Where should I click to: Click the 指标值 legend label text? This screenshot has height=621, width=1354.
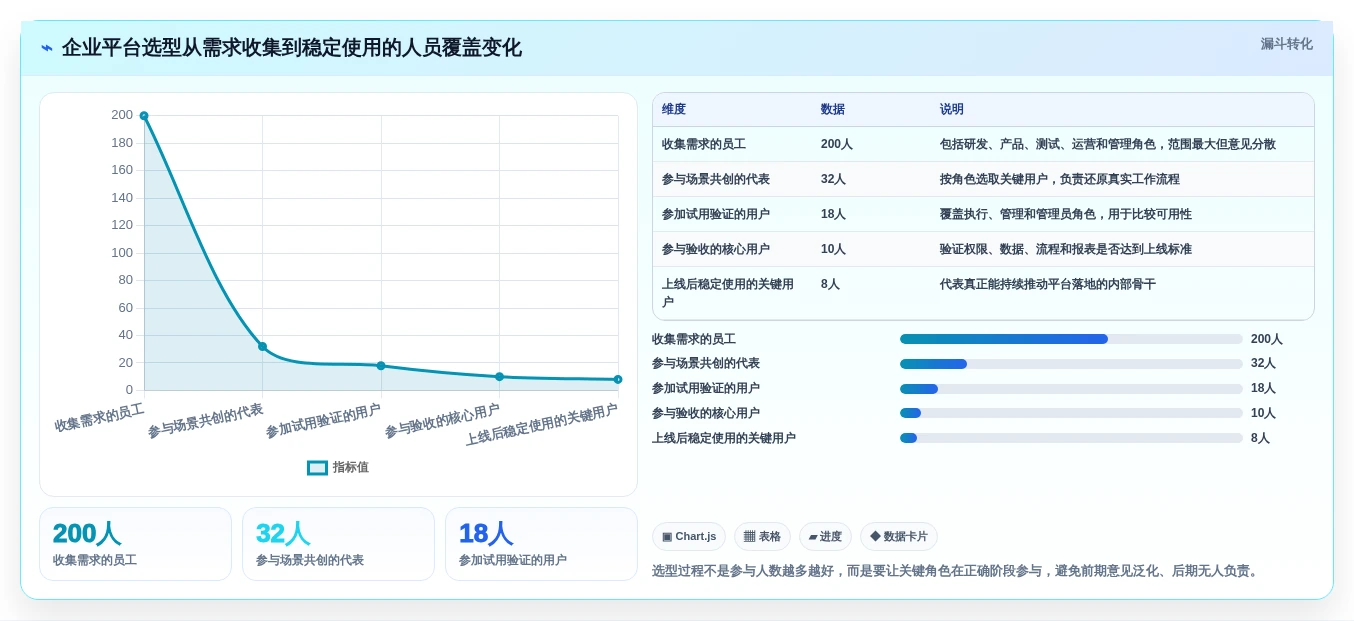pos(351,467)
